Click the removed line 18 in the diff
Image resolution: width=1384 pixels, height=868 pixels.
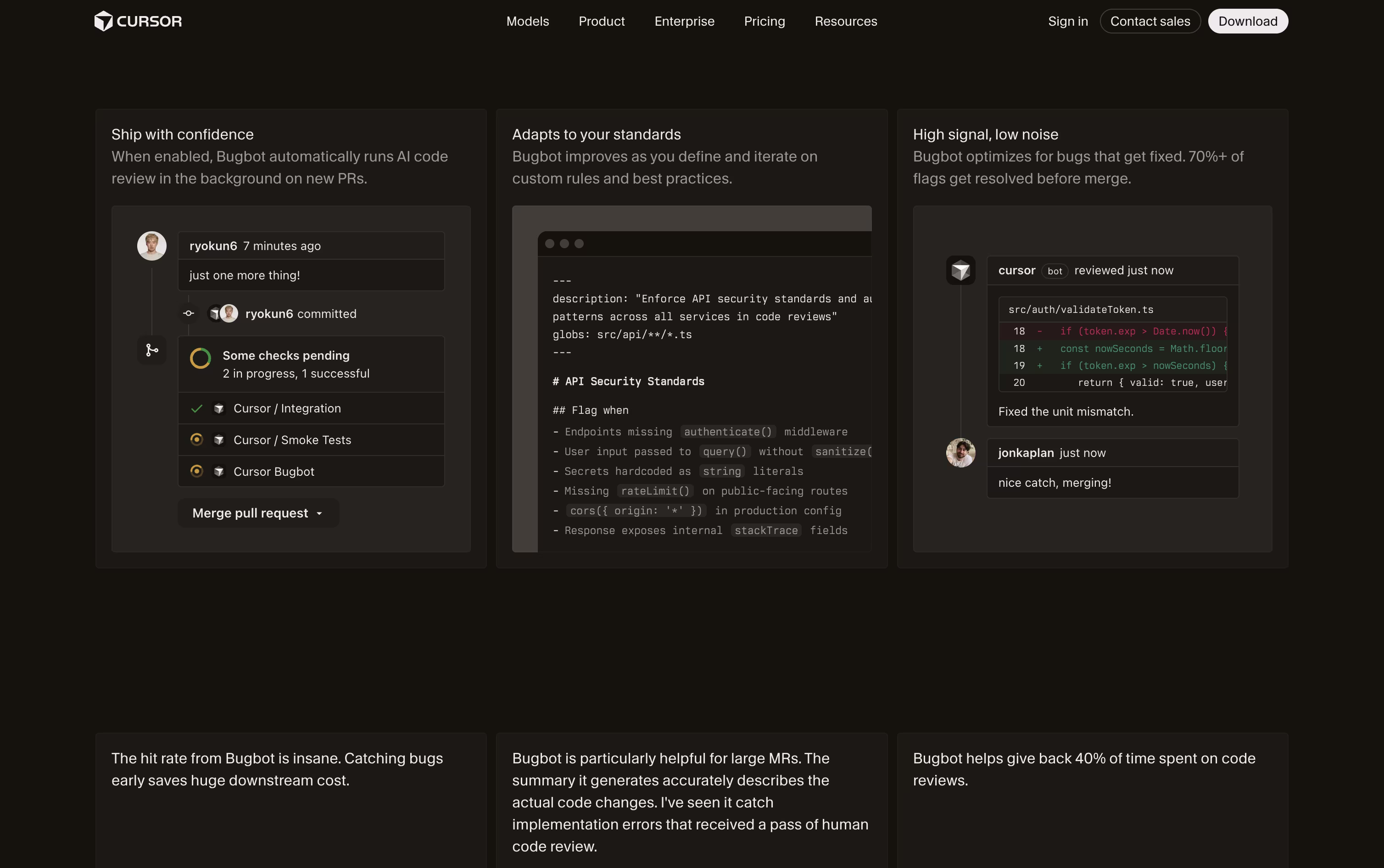(1112, 331)
